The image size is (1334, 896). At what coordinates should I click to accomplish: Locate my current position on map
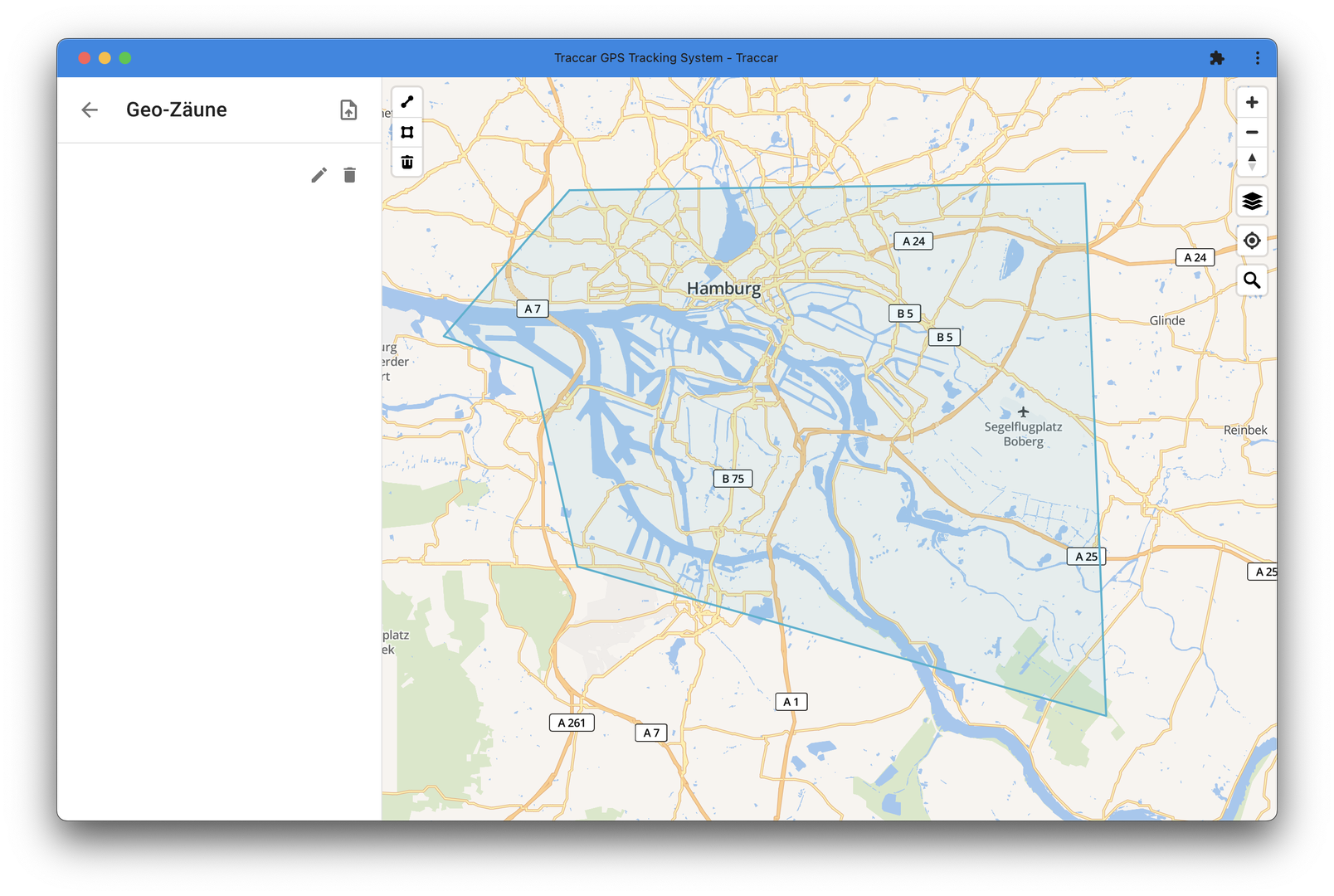pyautogui.click(x=1252, y=241)
